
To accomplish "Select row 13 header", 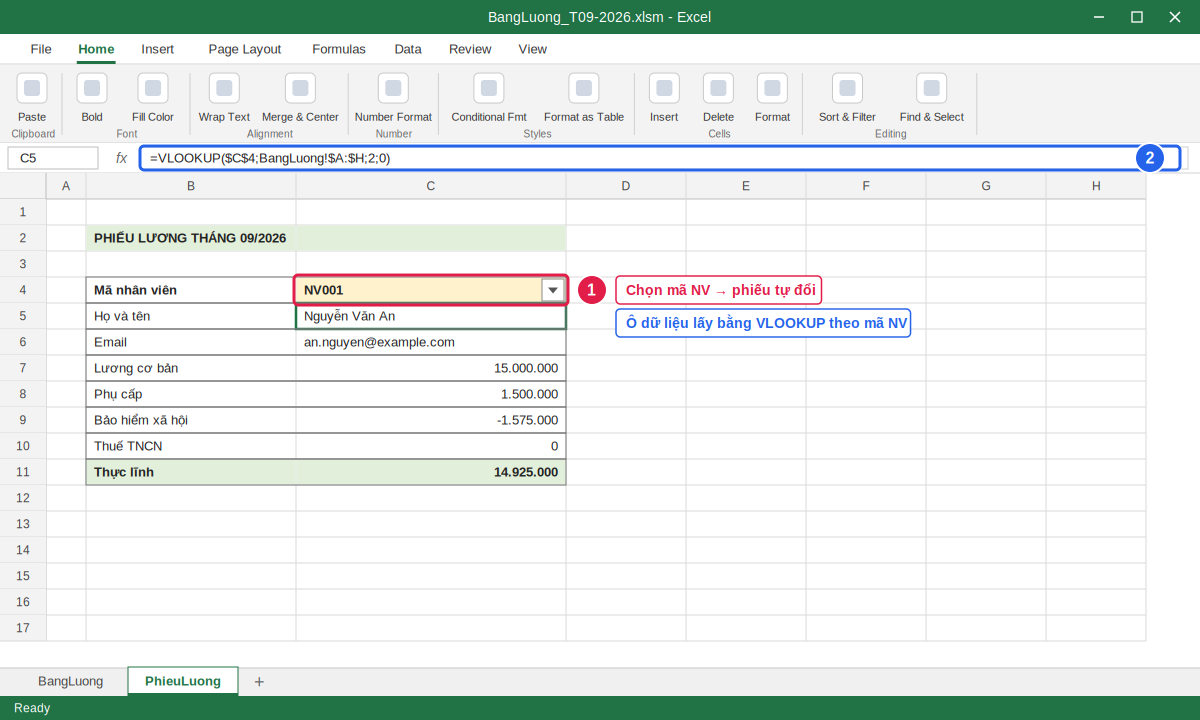I will click(x=23, y=524).
